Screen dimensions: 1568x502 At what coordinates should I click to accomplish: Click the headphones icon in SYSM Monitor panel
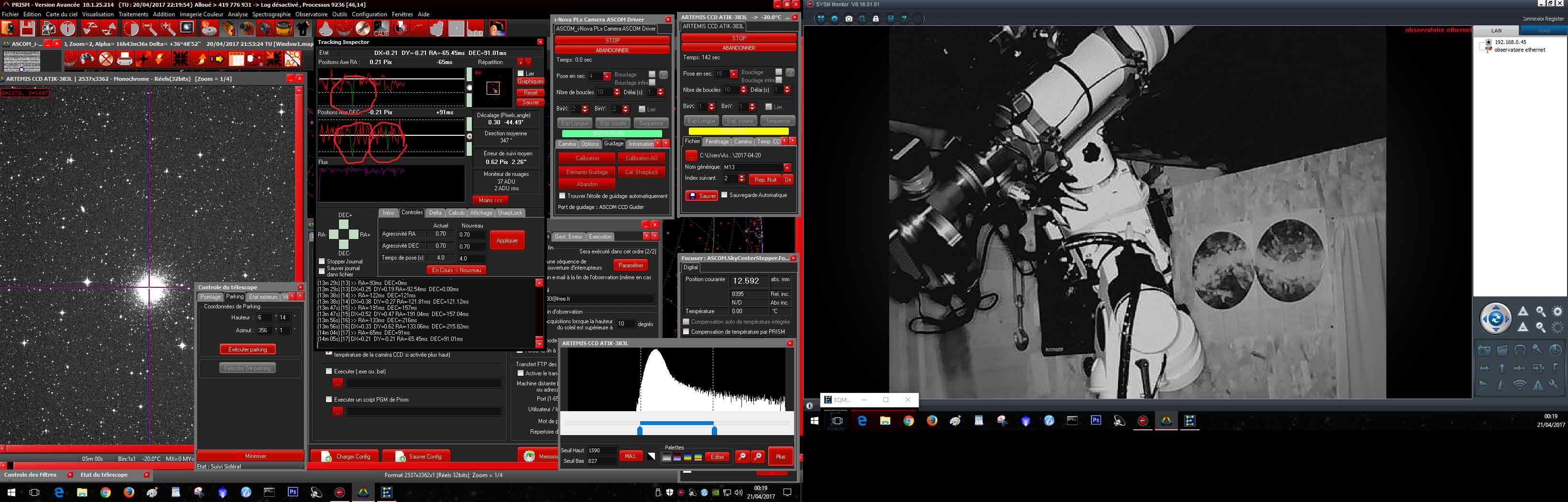1520,350
